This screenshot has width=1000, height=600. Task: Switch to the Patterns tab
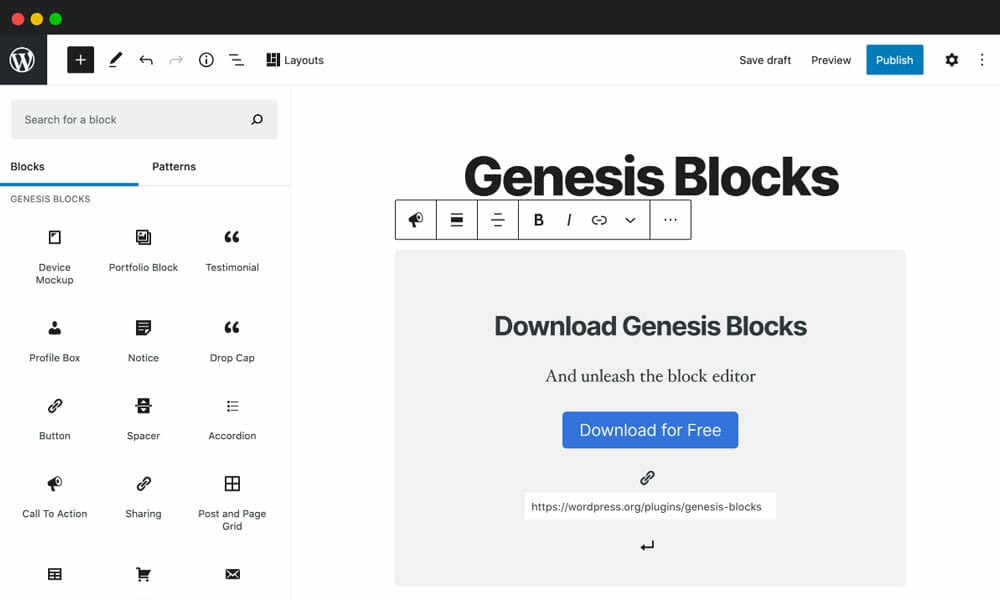point(173,166)
